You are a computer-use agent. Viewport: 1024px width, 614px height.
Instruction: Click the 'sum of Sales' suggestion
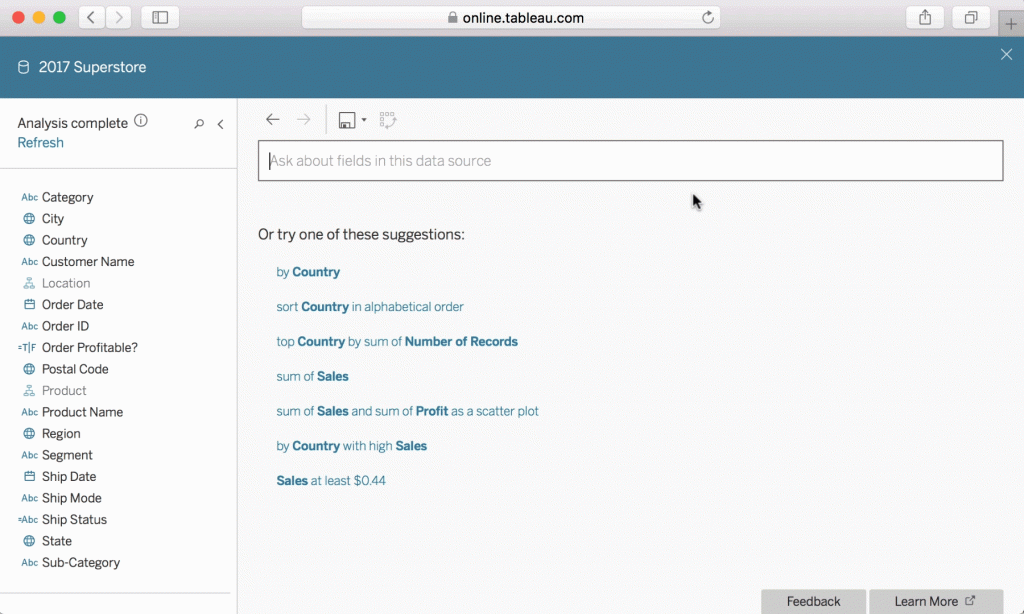click(312, 376)
